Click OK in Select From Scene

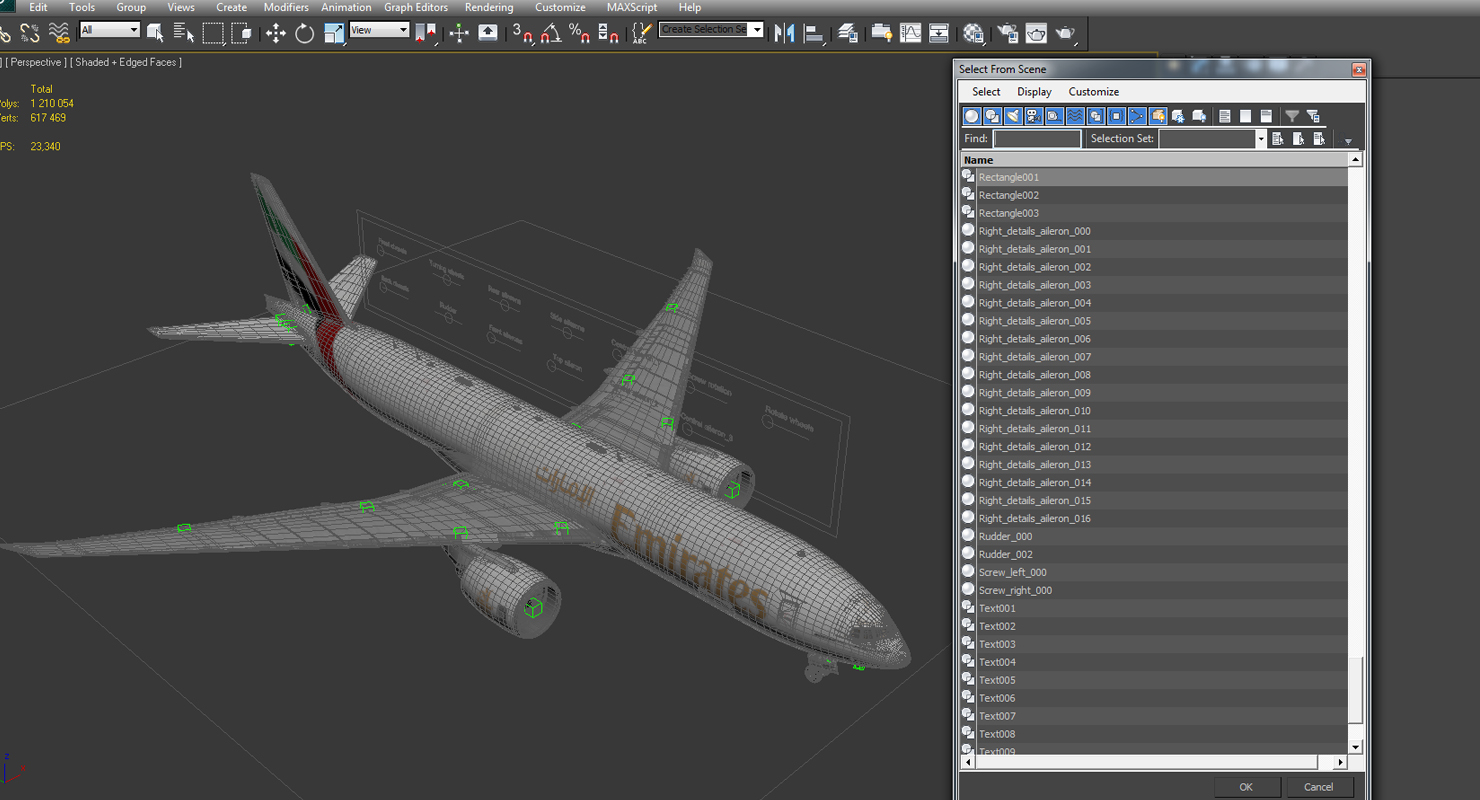tap(1246, 786)
